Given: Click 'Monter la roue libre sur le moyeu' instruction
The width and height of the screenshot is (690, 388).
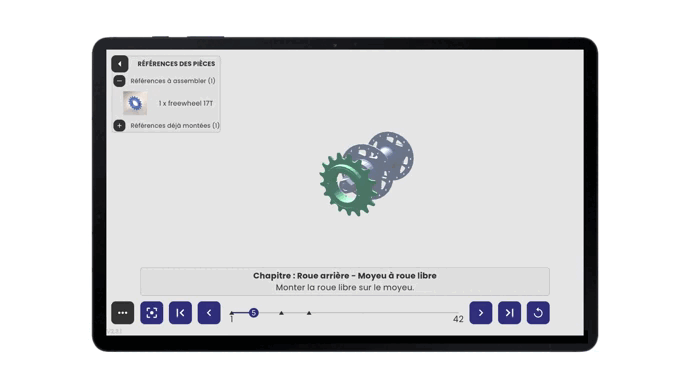Looking at the screenshot, I should tap(345, 288).
